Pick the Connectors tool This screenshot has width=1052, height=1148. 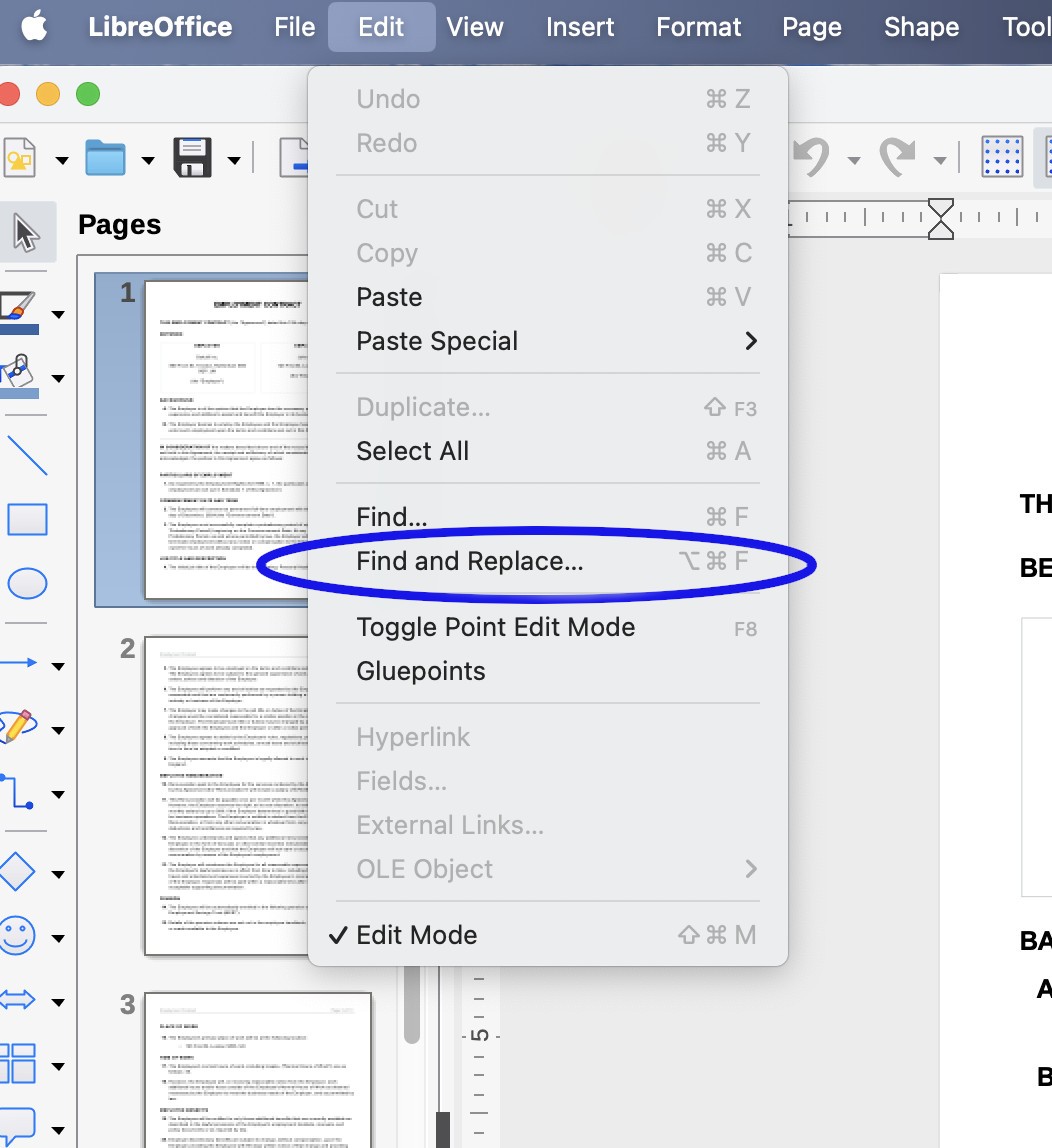point(18,791)
